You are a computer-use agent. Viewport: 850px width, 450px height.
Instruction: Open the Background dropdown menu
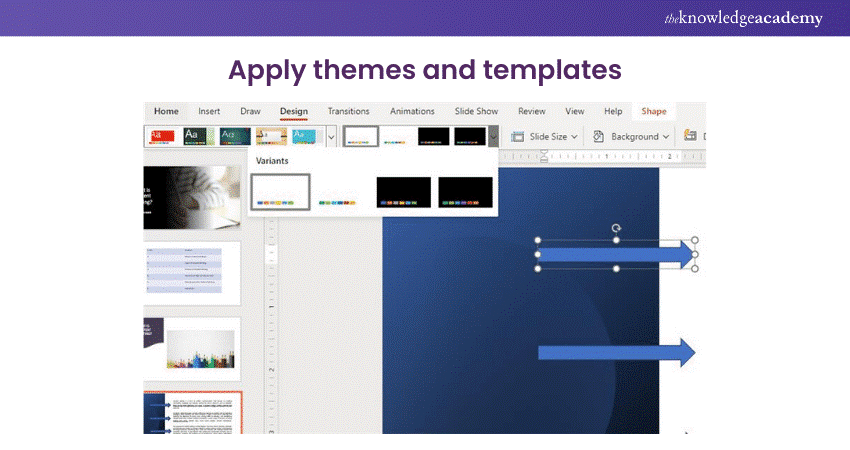coord(631,136)
